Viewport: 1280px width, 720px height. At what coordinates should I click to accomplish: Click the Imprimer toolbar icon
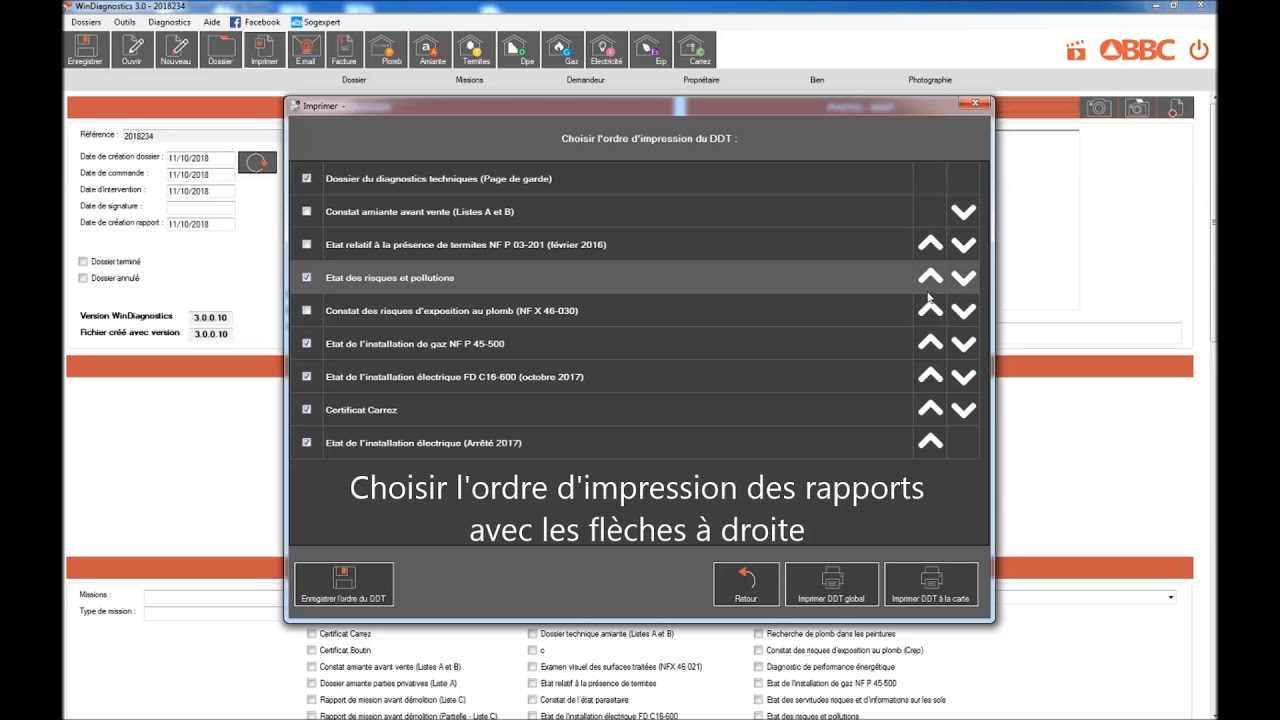click(264, 49)
